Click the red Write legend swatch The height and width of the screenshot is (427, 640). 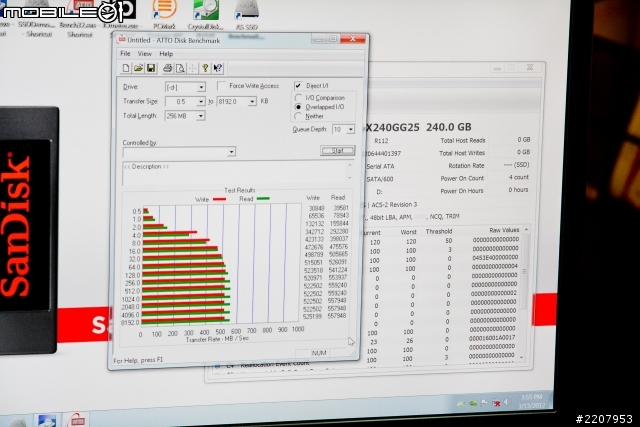tap(219, 200)
